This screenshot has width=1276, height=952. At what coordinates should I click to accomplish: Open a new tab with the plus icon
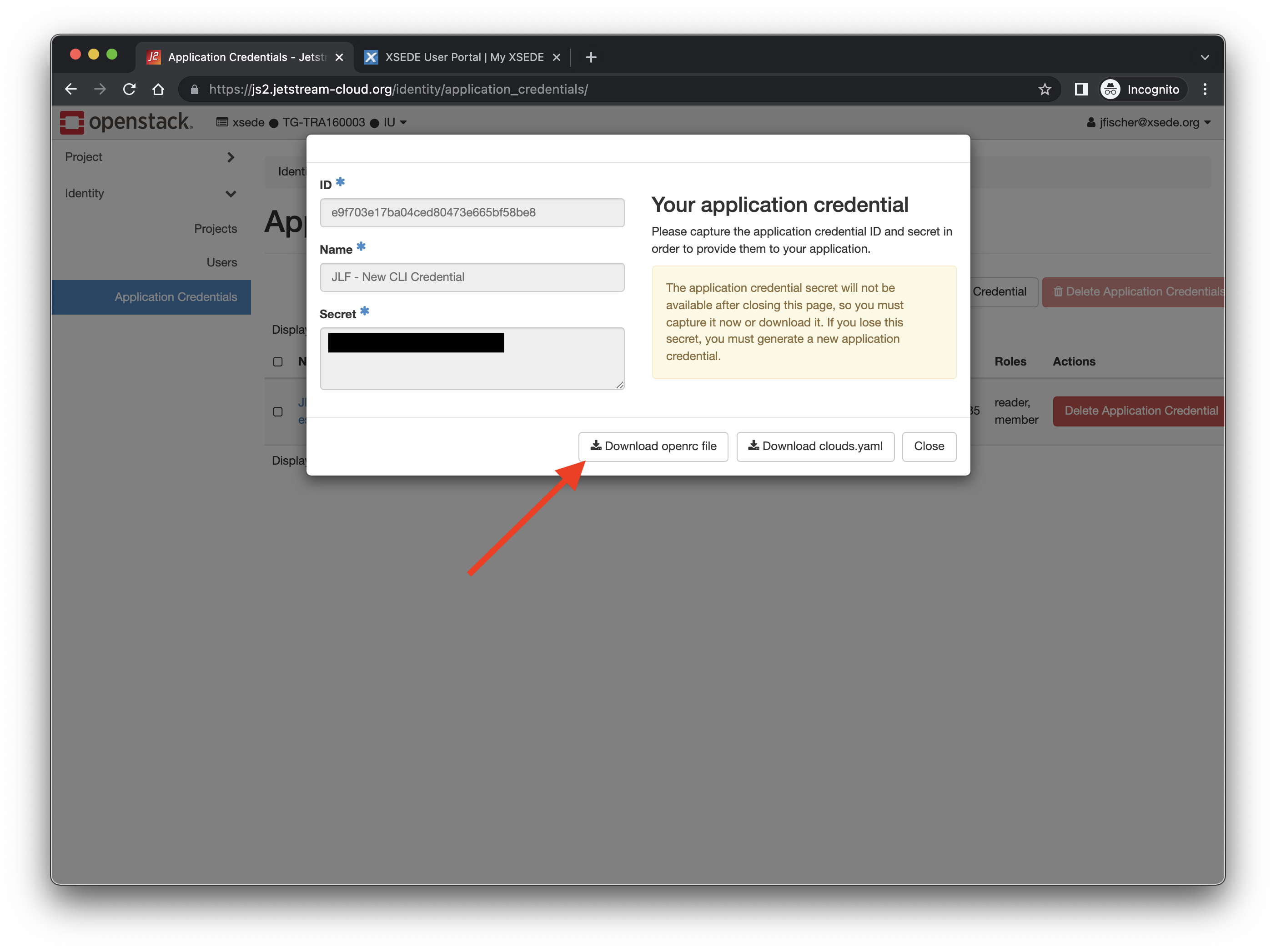coord(591,57)
